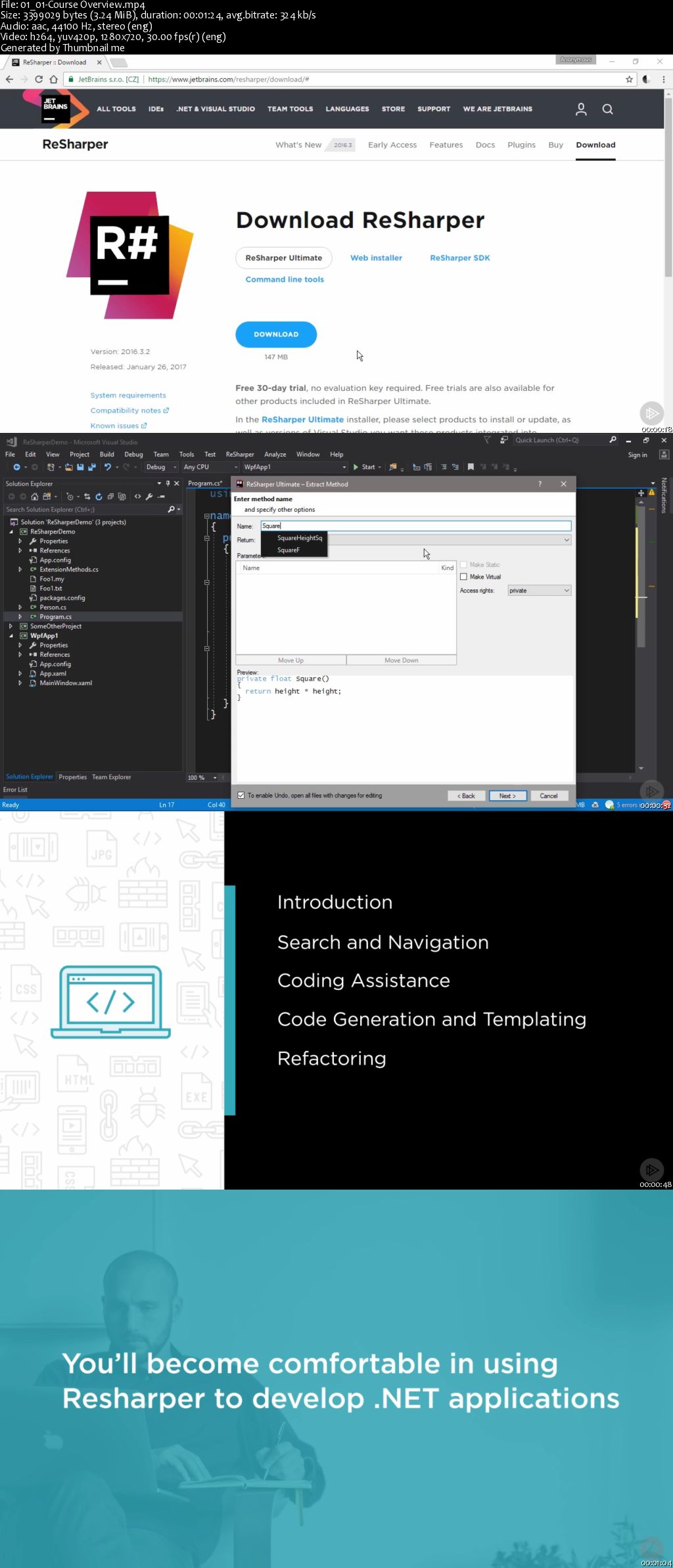Image resolution: width=673 pixels, height=1568 pixels.
Task: Collapse the ReSharperDemo project node
Action: point(11,532)
